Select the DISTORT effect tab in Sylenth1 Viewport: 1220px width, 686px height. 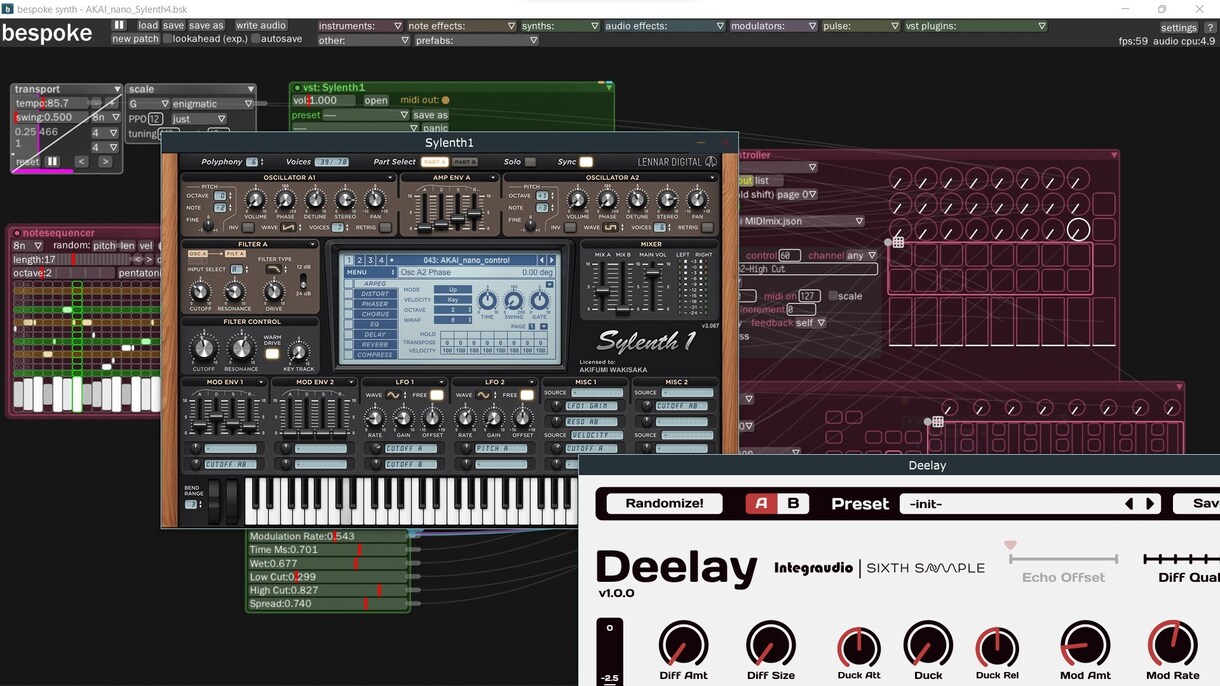click(375, 294)
